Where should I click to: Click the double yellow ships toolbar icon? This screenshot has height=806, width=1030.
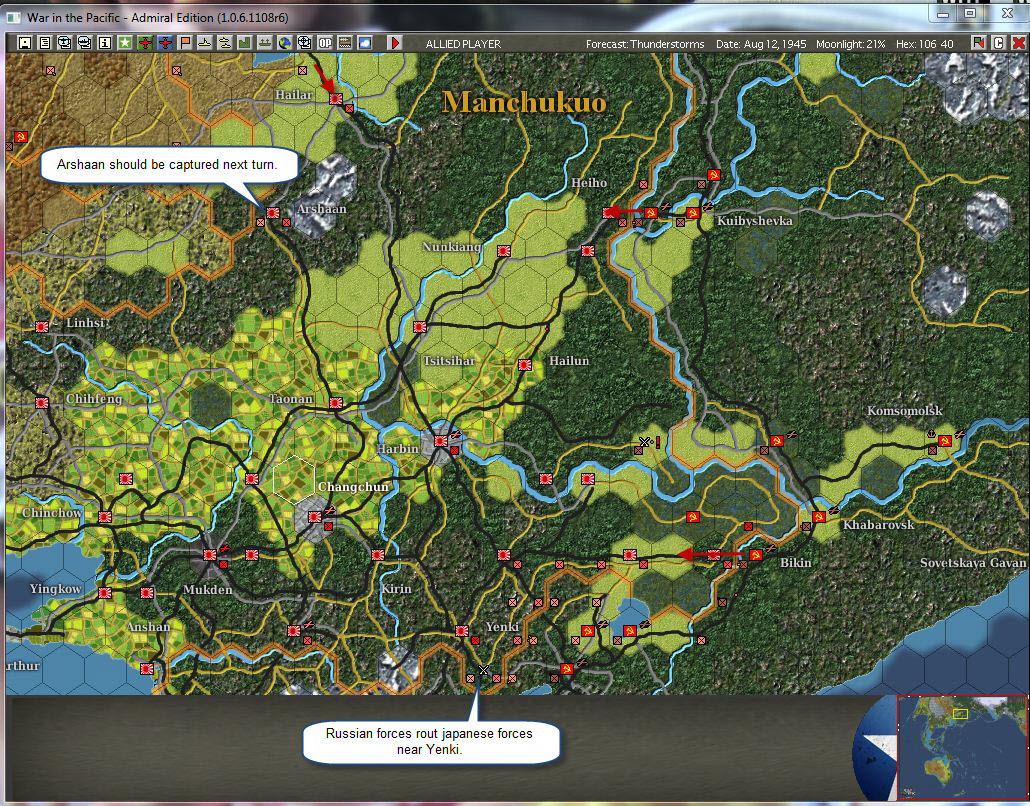click(225, 43)
